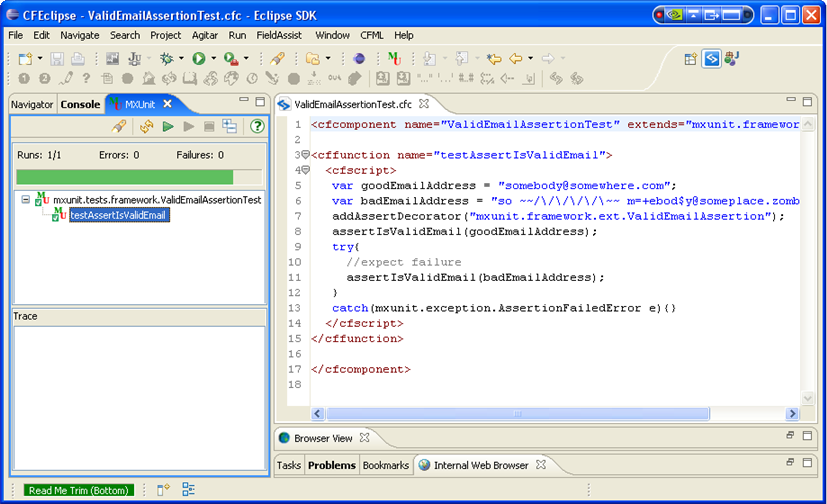827x504 pixels.
Task: Switch to the Java perspective icon
Action: 732,59
